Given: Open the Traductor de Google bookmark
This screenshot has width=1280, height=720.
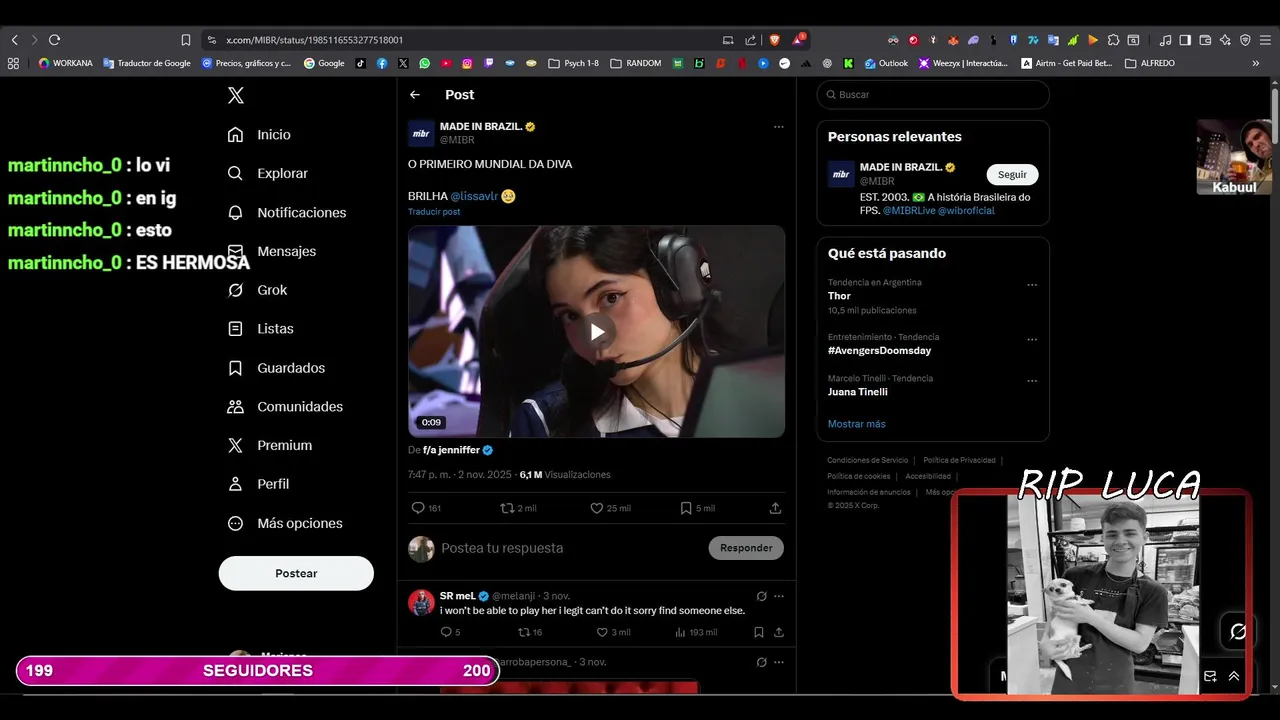Looking at the screenshot, I should (147, 63).
